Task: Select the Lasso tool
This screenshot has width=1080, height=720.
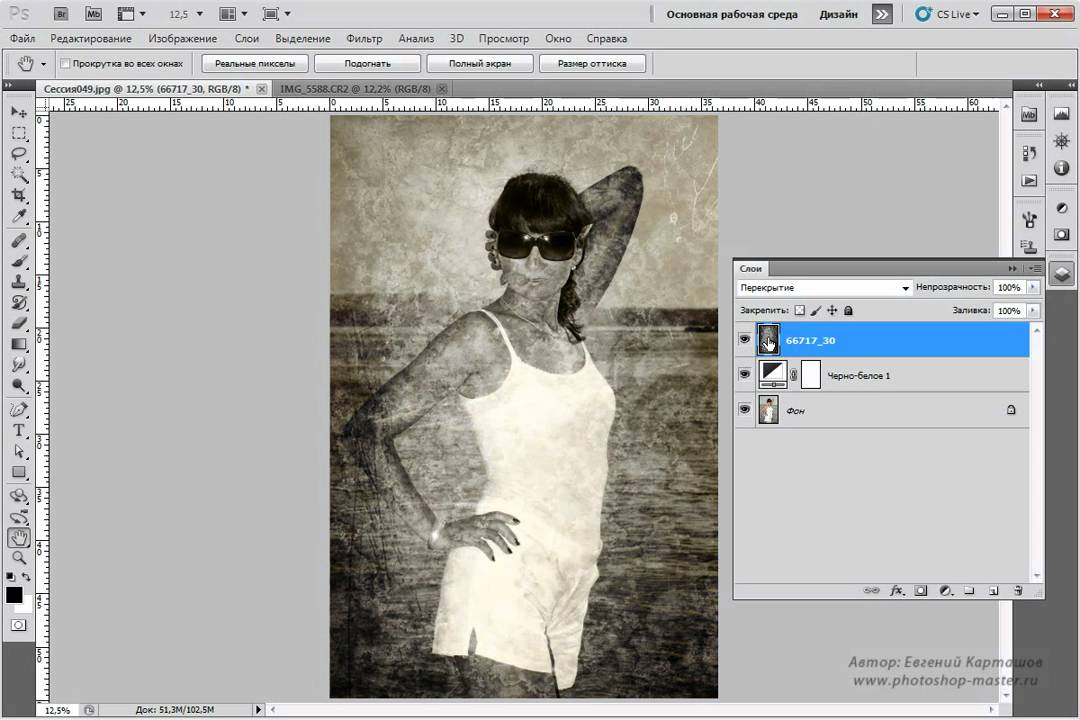Action: tap(18, 154)
